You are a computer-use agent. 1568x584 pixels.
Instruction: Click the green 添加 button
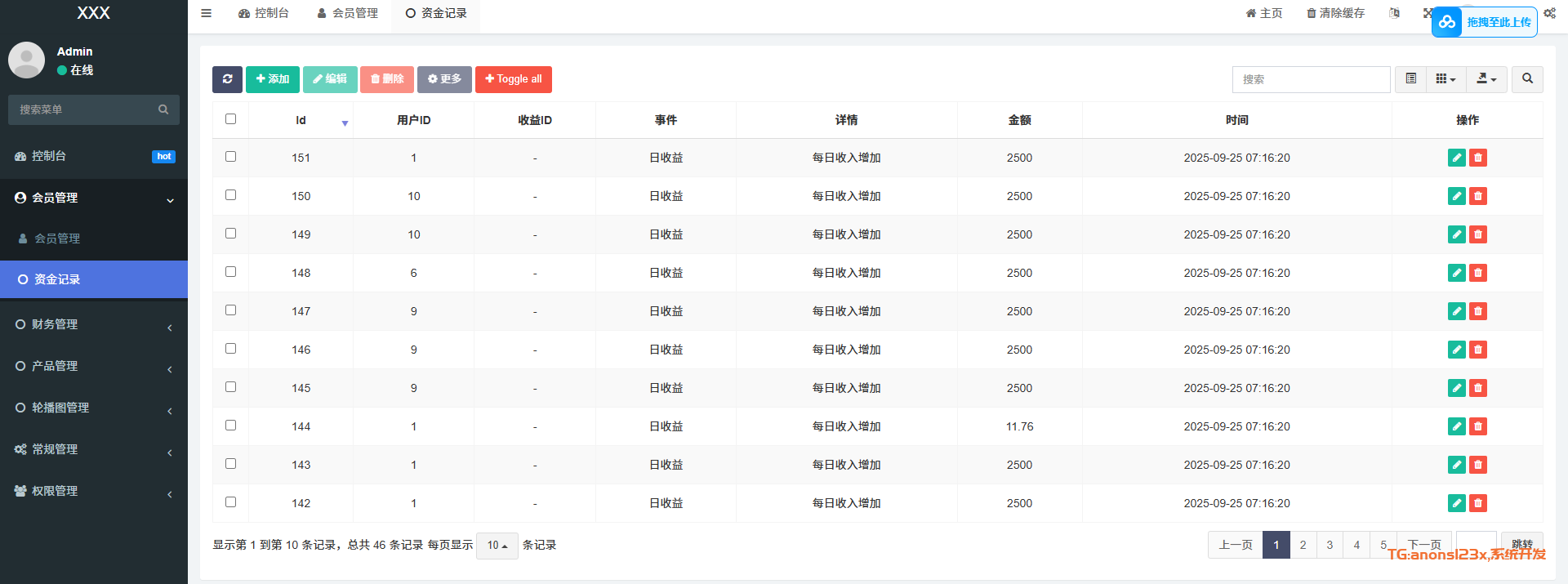tap(273, 79)
